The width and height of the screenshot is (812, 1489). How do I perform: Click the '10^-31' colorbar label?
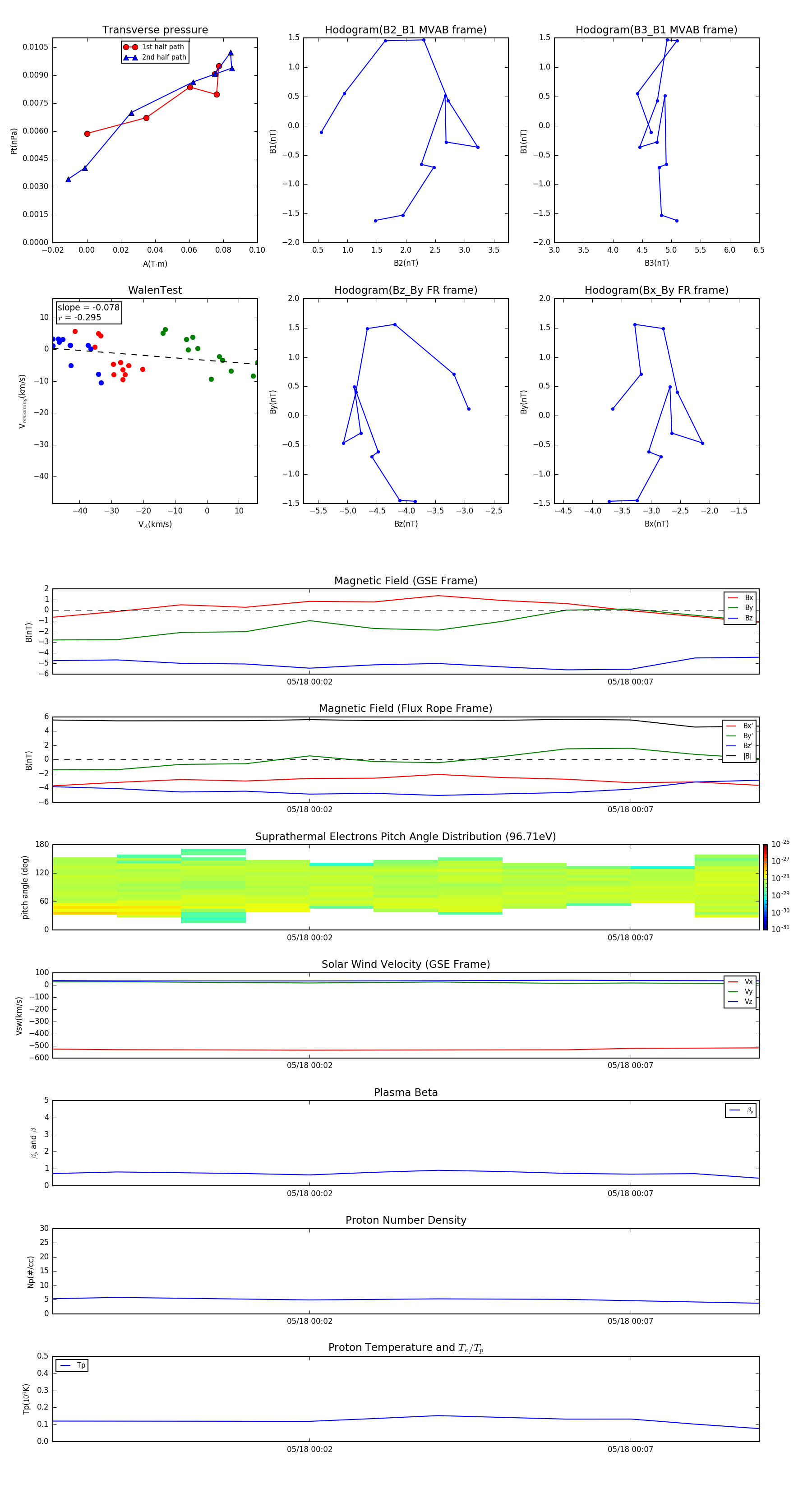[x=780, y=929]
